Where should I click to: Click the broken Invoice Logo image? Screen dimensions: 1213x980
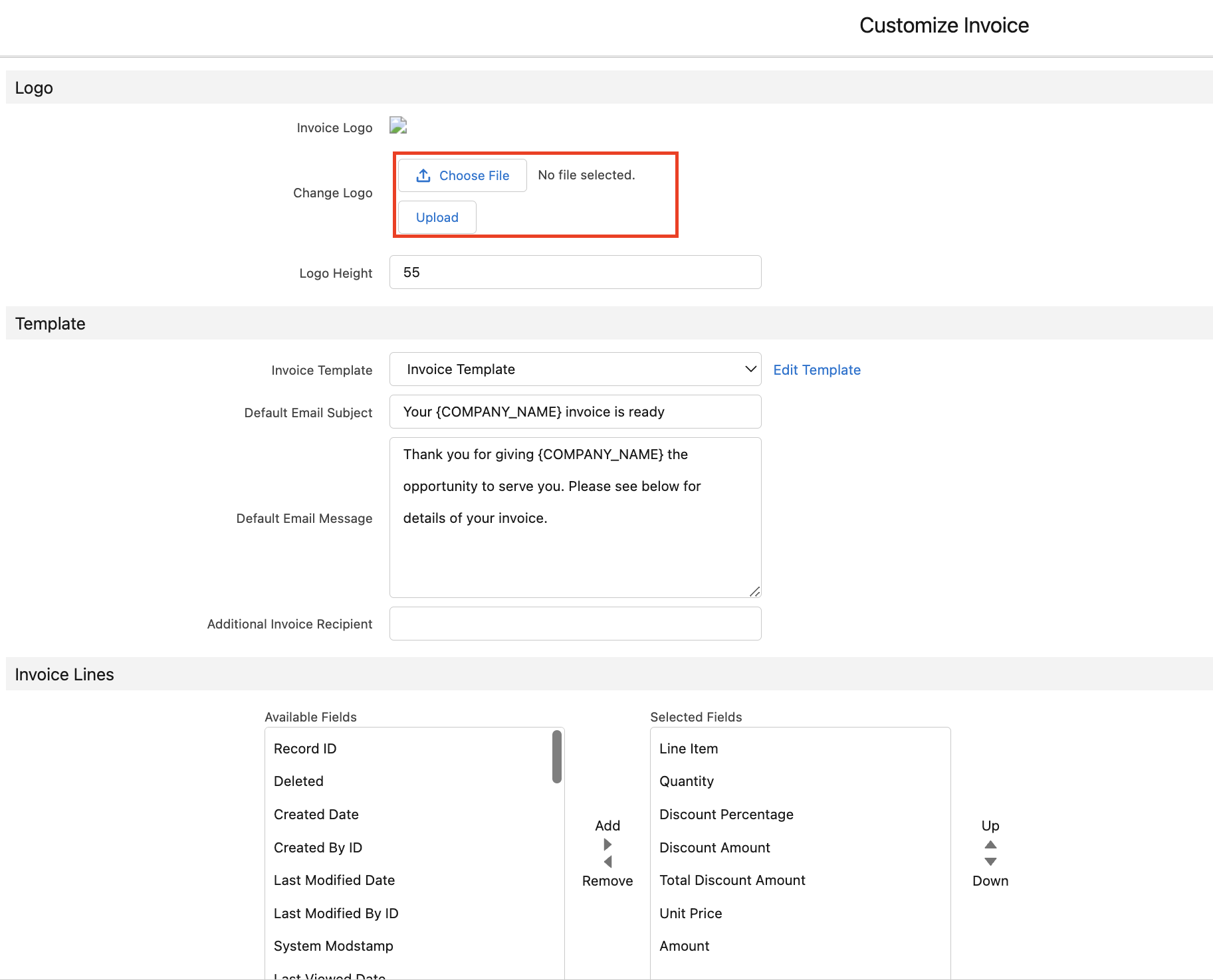(x=398, y=126)
